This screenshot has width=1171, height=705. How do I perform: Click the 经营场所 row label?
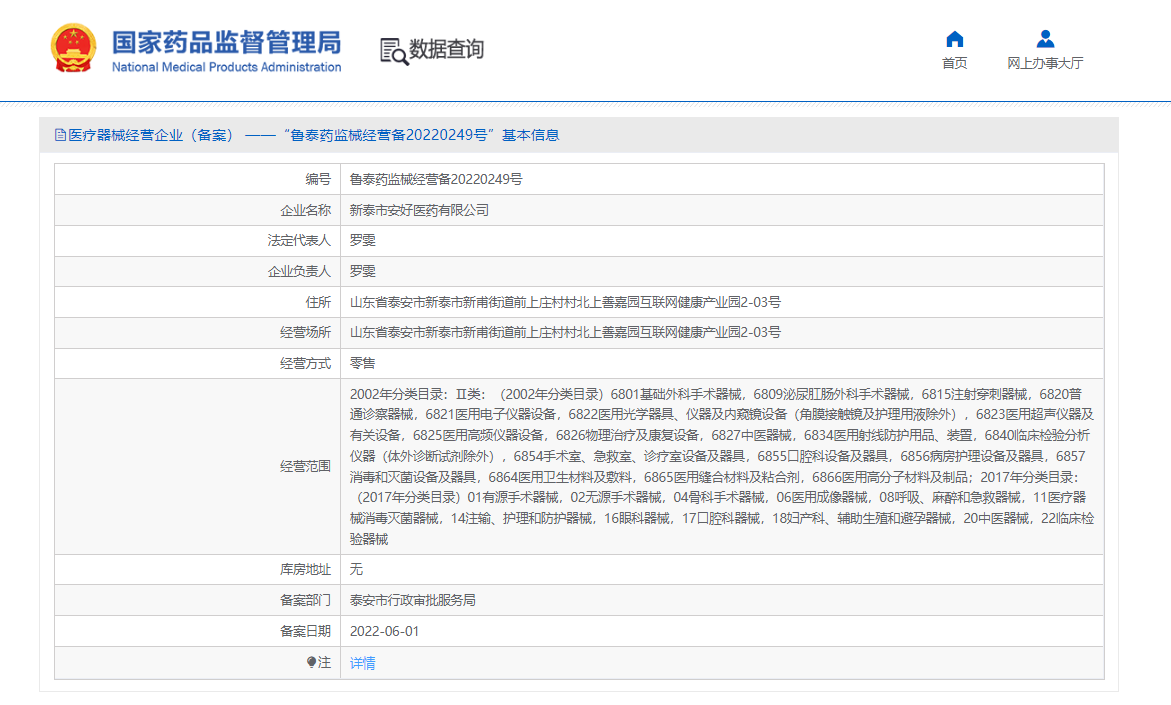click(x=305, y=332)
